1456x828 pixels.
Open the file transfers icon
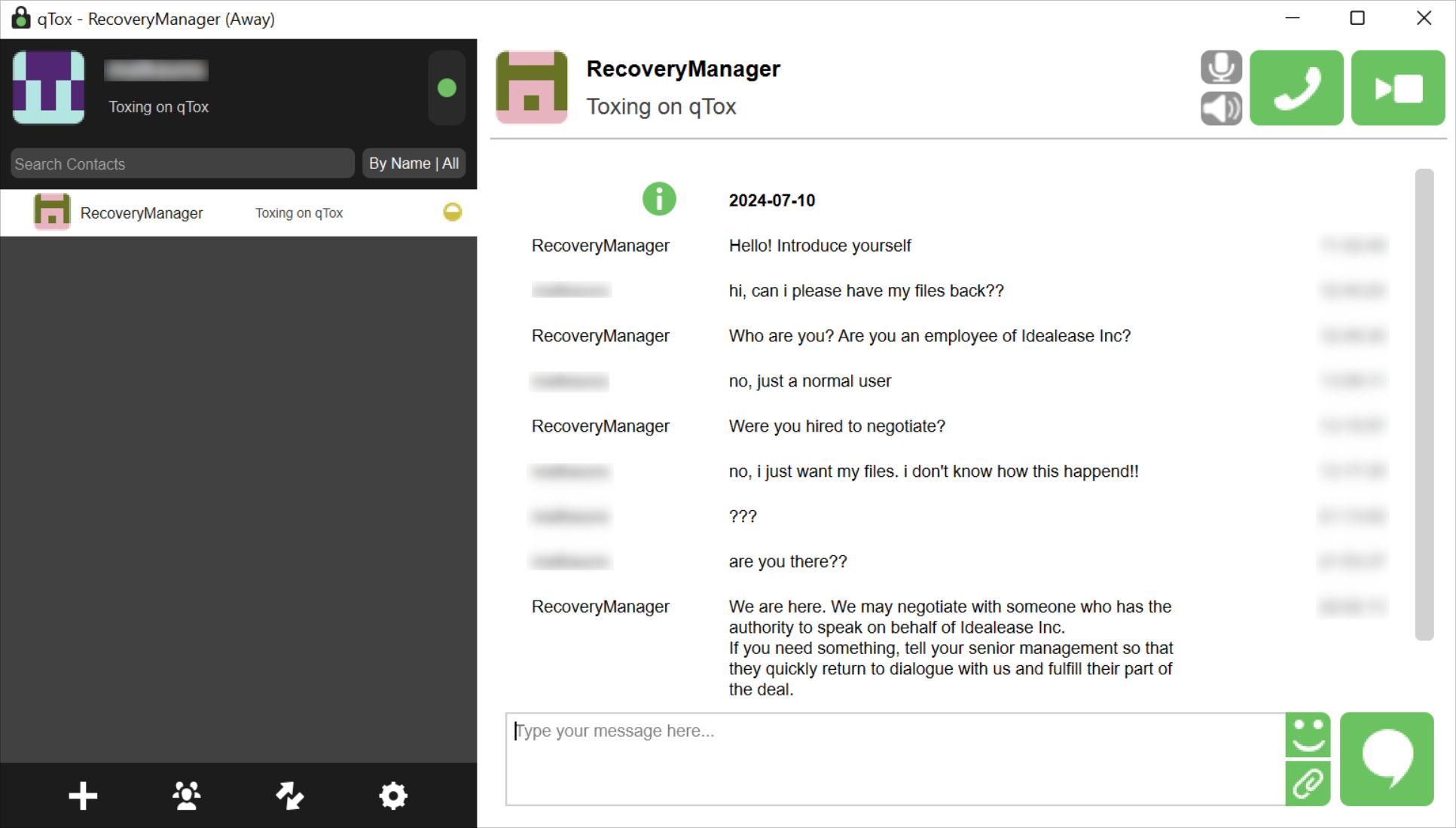click(x=289, y=796)
